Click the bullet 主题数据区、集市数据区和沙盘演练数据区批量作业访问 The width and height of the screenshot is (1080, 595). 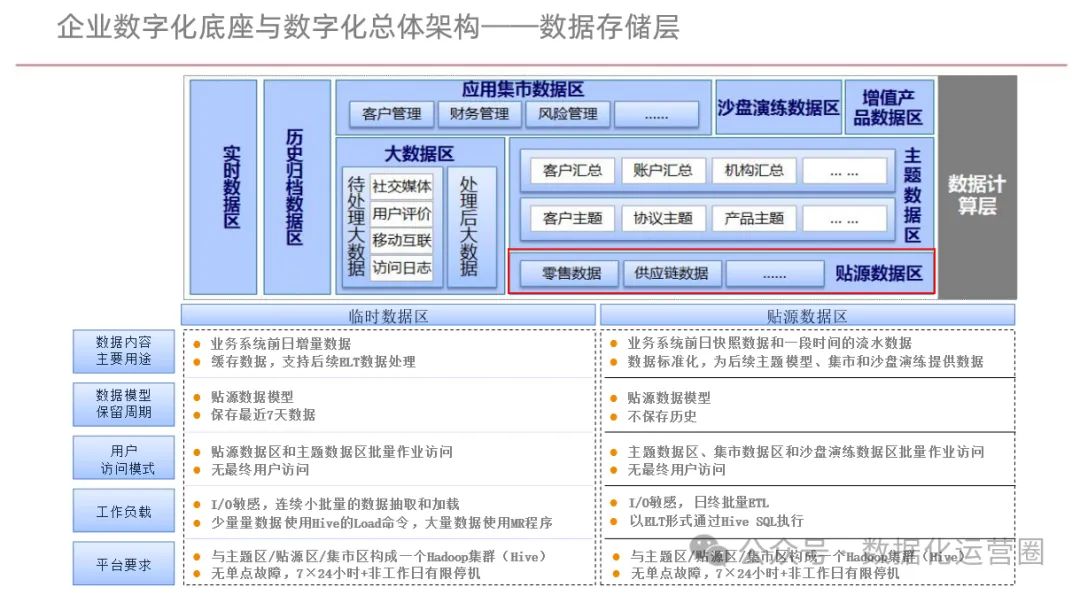[806, 452]
